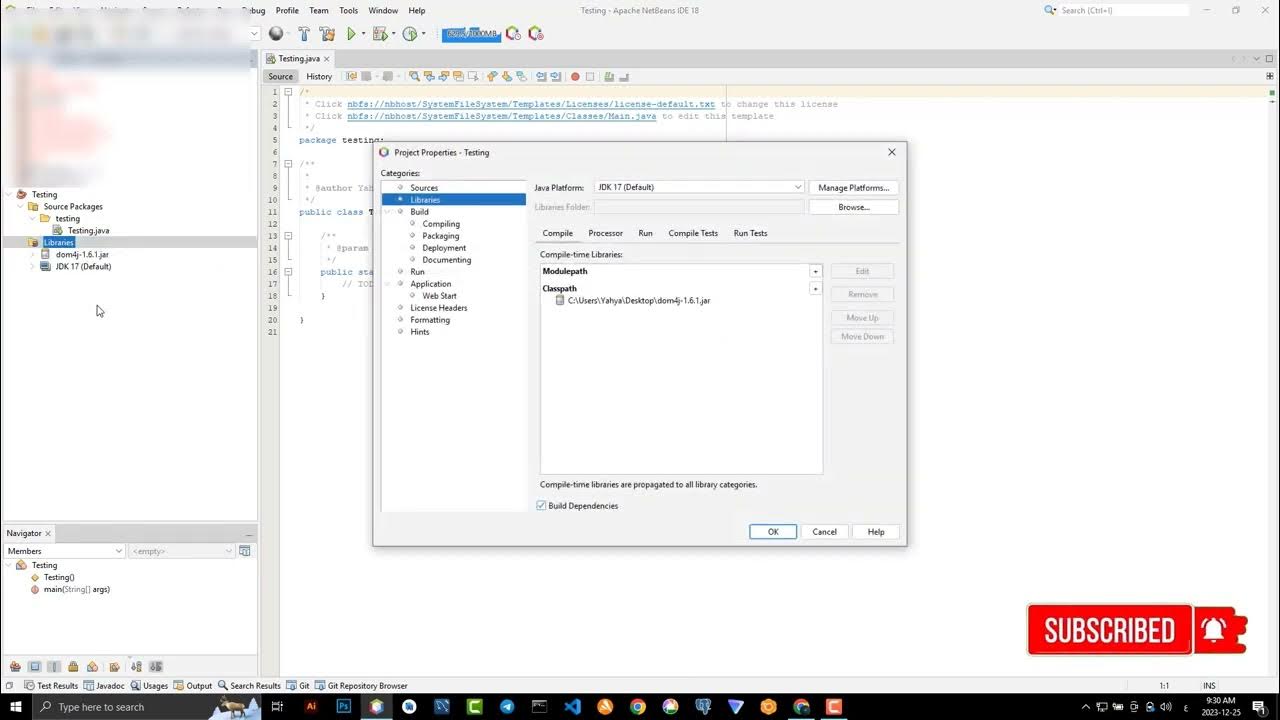
Task: Click red Start Macro Recording icon
Action: (575, 76)
